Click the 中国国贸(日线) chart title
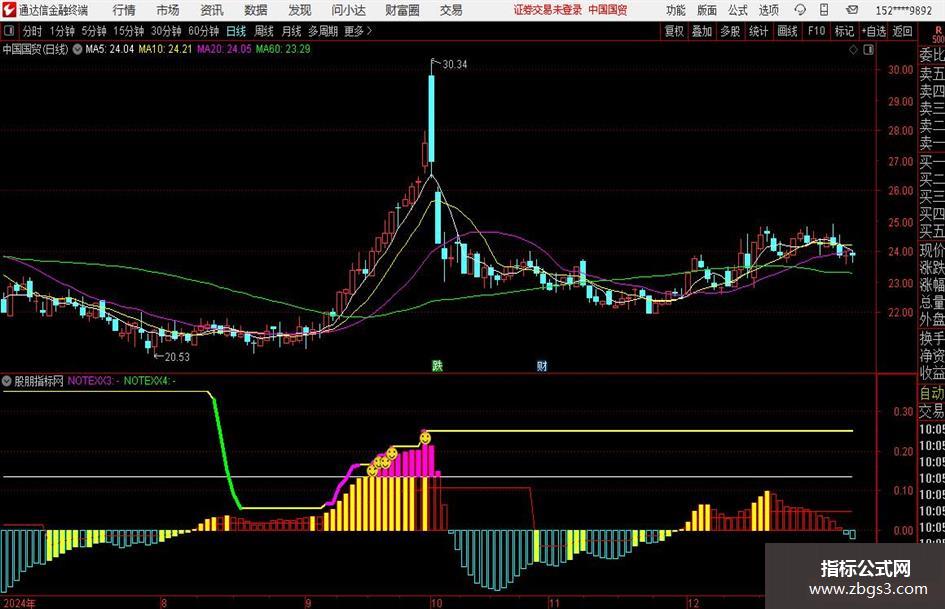Viewport: 945px width, 609px height. pos(36,49)
